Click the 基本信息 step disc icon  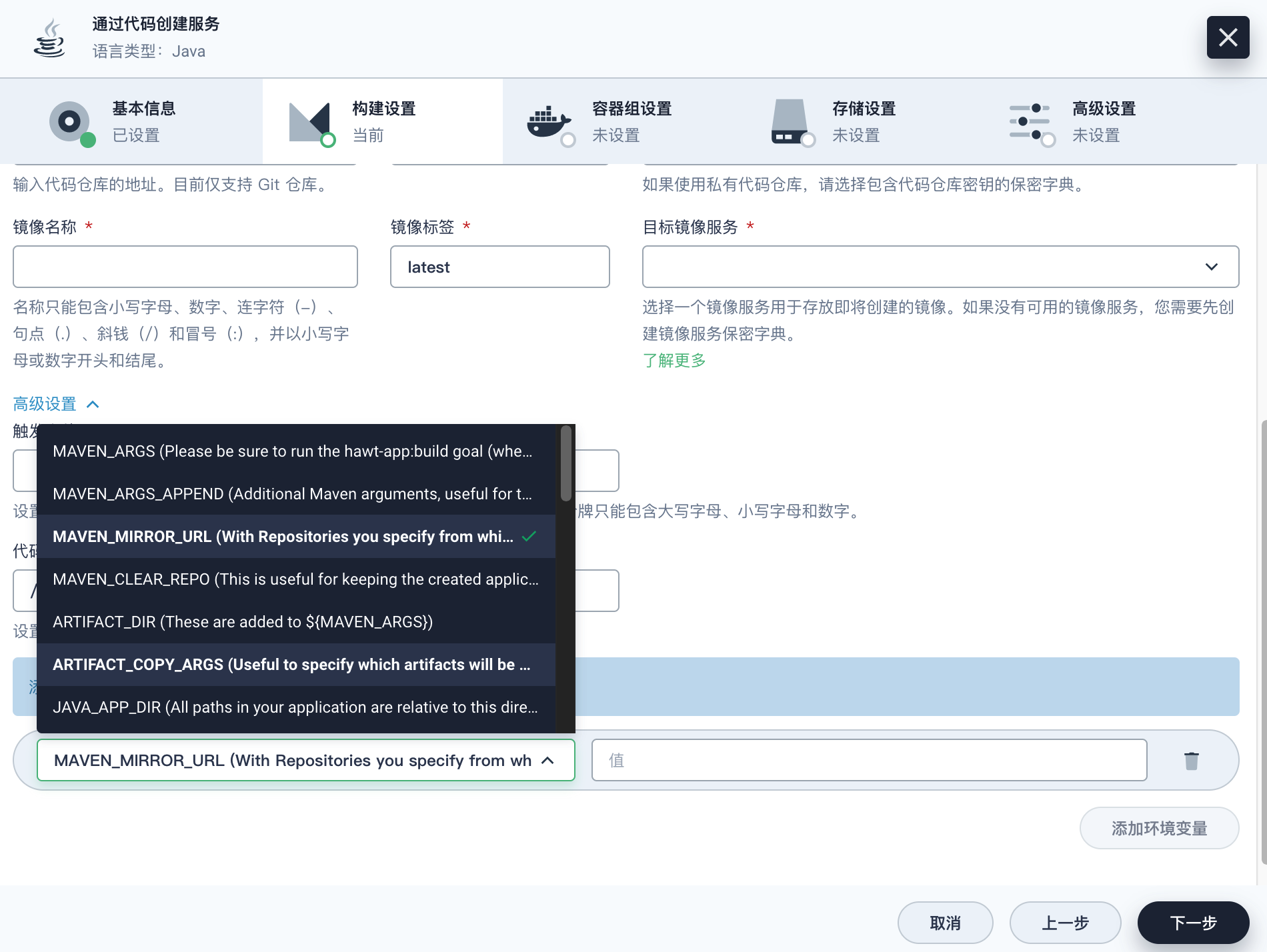pyautogui.click(x=70, y=121)
